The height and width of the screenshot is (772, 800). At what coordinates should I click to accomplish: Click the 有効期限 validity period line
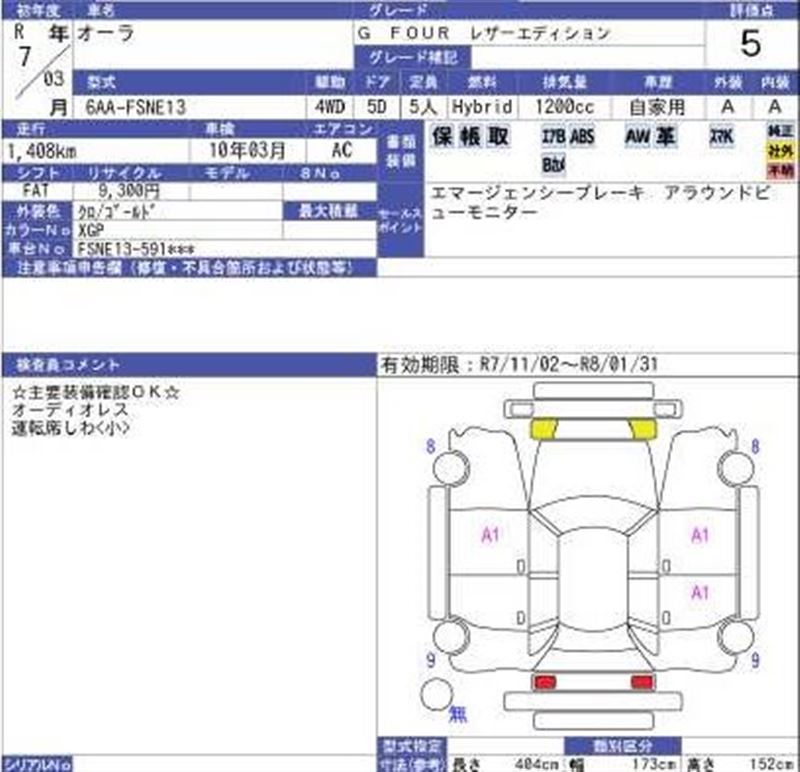pos(519,364)
